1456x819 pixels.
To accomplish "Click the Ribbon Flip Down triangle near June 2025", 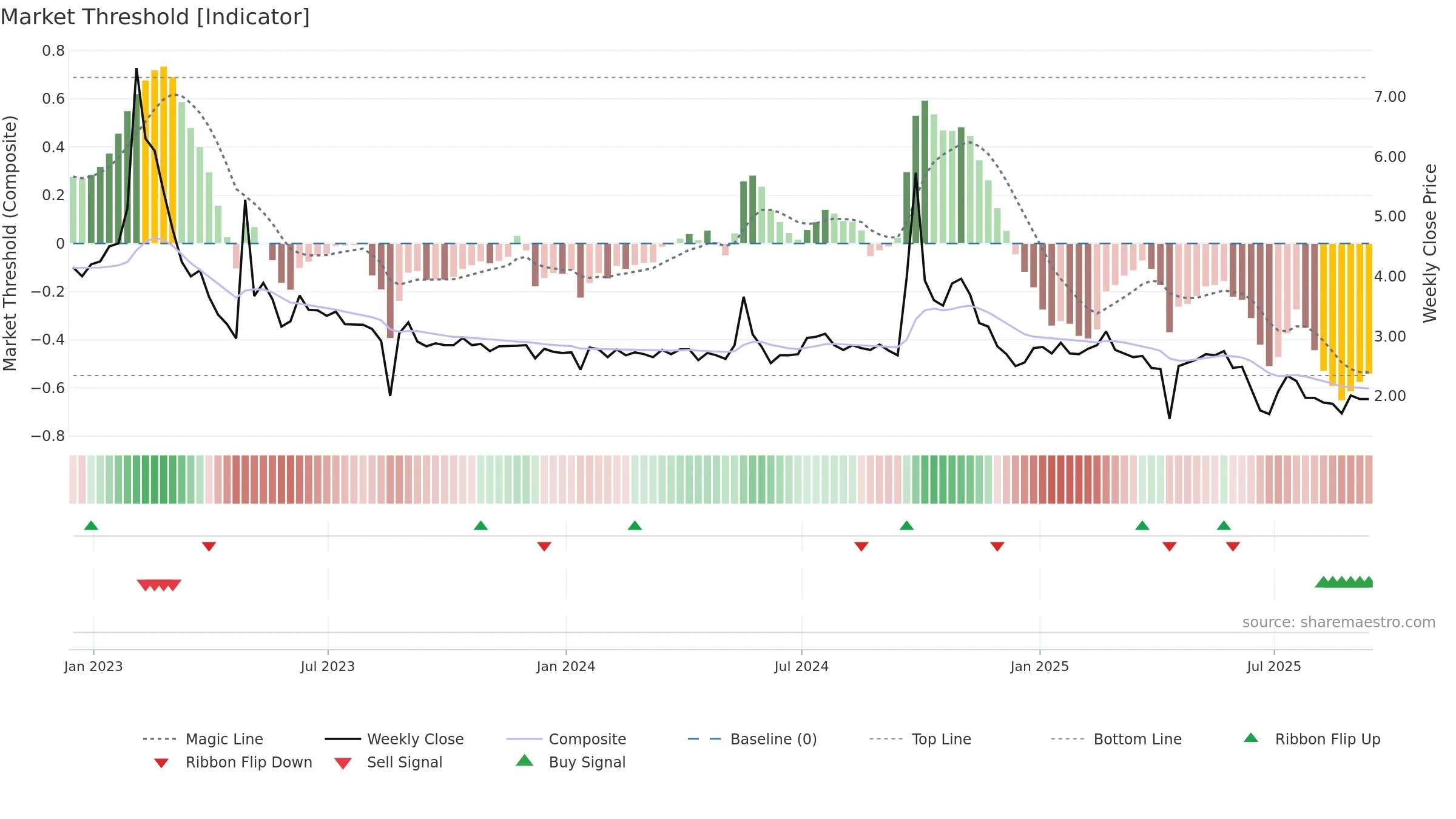I will pyautogui.click(x=1233, y=547).
